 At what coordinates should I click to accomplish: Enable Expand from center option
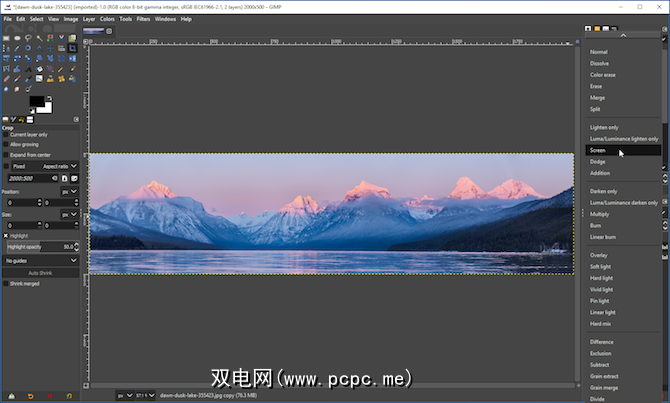point(5,155)
